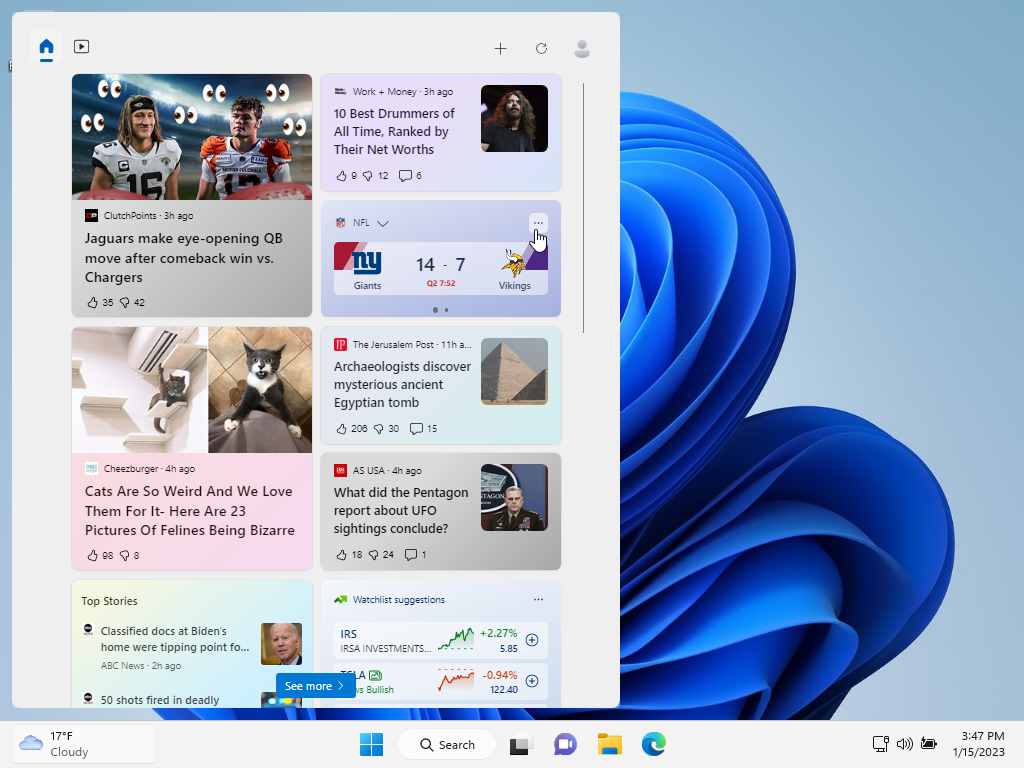Add IRS stock to watchlist
The image size is (1024, 768).
tap(532, 640)
